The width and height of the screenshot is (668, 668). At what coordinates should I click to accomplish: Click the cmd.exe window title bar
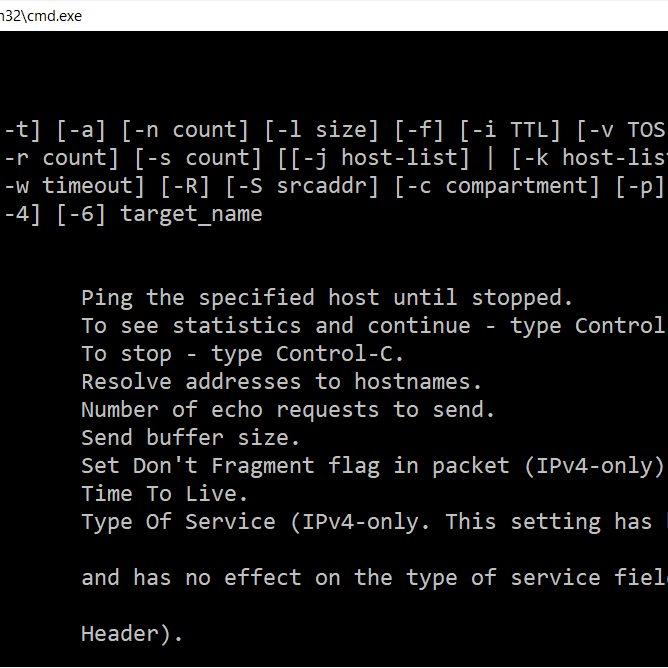tap(334, 16)
